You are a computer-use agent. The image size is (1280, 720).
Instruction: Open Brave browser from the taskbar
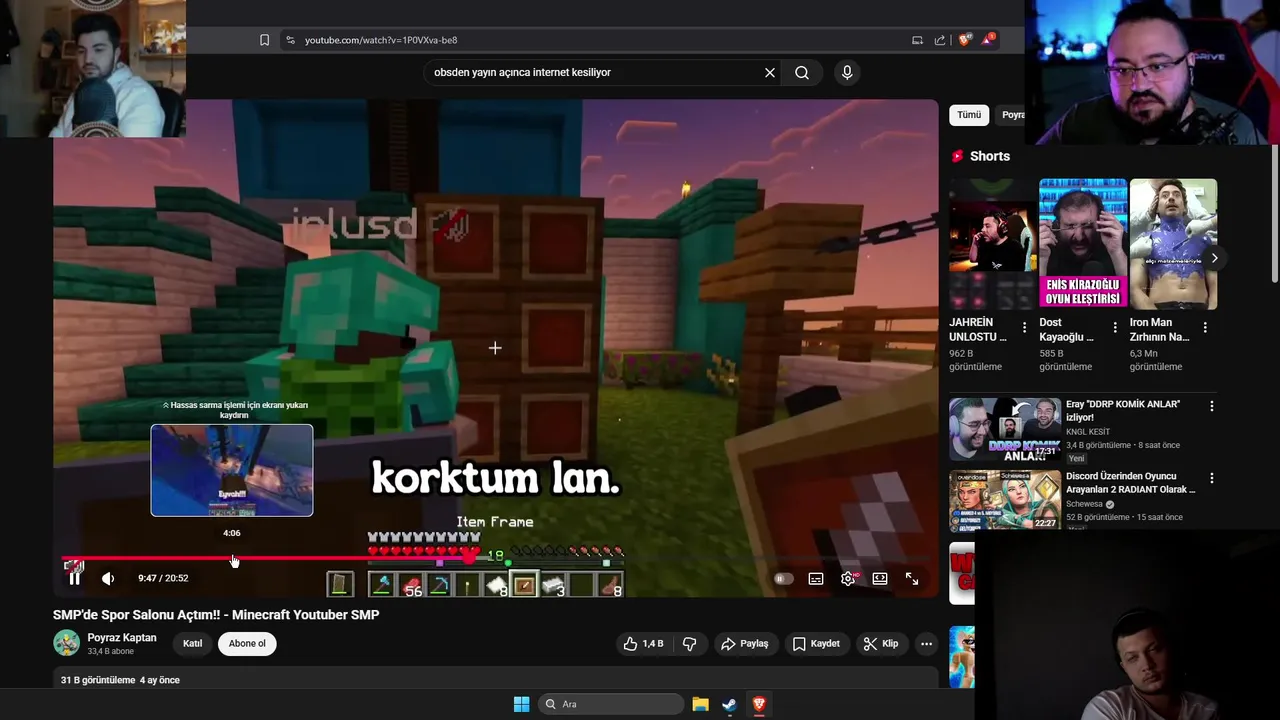tap(759, 704)
